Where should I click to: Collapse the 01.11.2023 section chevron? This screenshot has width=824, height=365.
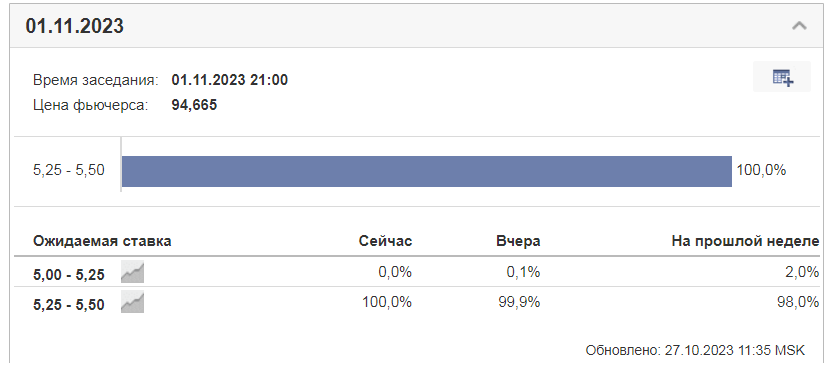click(x=799, y=26)
